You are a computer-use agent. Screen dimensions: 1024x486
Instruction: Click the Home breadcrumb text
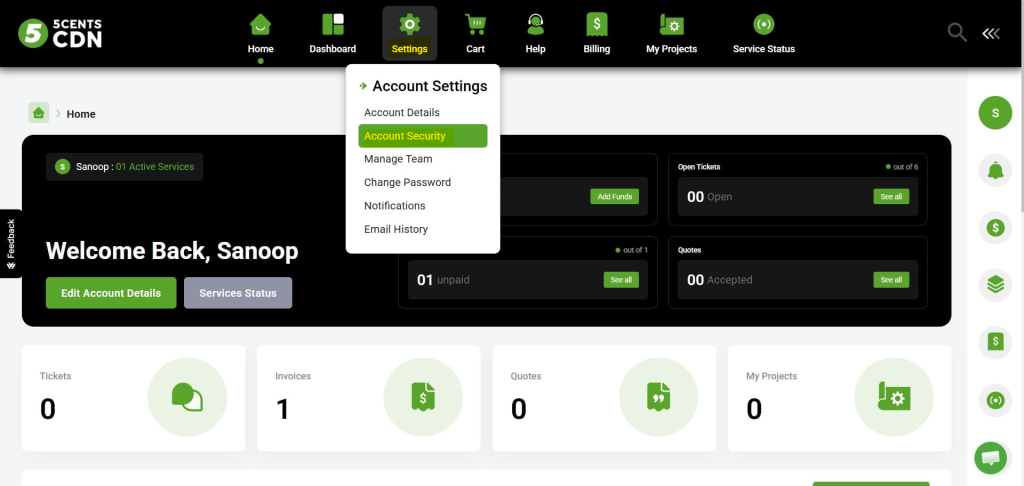[81, 114]
